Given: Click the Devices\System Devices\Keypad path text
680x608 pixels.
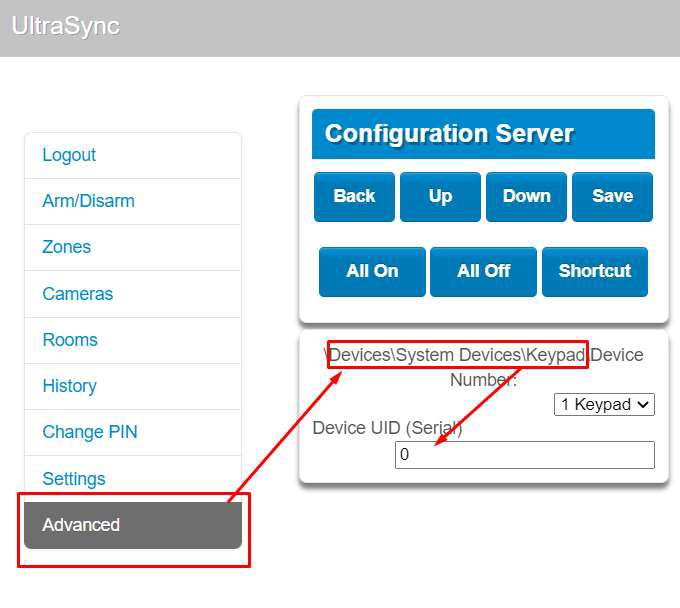Looking at the screenshot, I should pyautogui.click(x=457, y=355).
